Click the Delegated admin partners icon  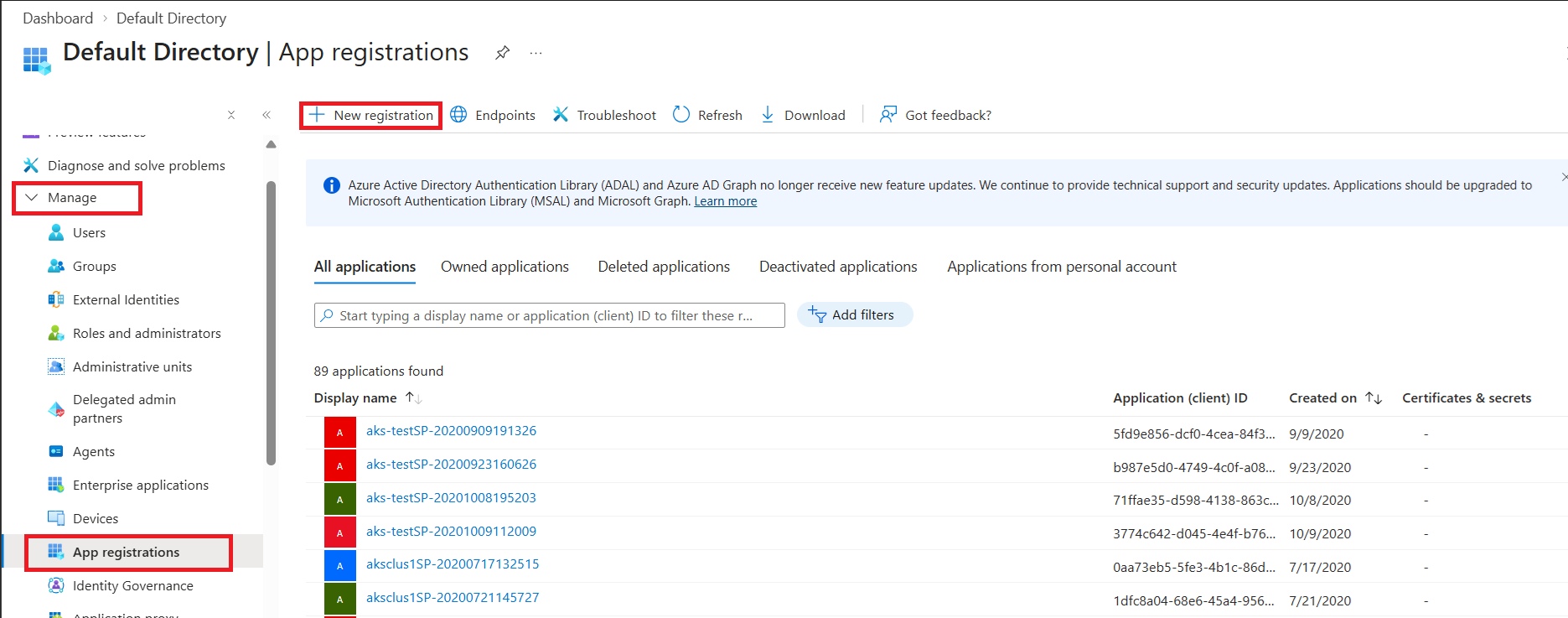click(x=56, y=409)
